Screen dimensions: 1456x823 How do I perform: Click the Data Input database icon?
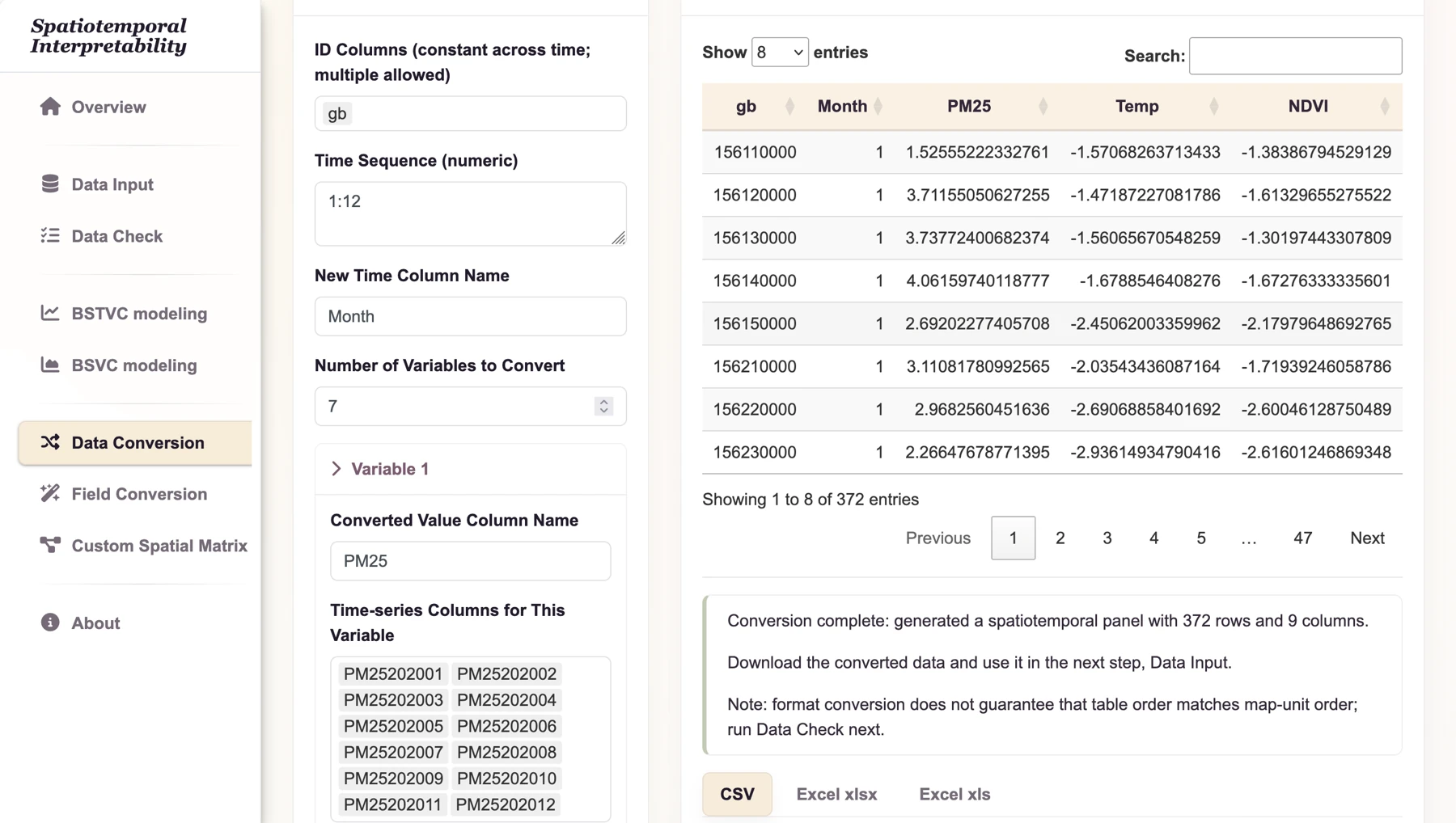click(50, 184)
